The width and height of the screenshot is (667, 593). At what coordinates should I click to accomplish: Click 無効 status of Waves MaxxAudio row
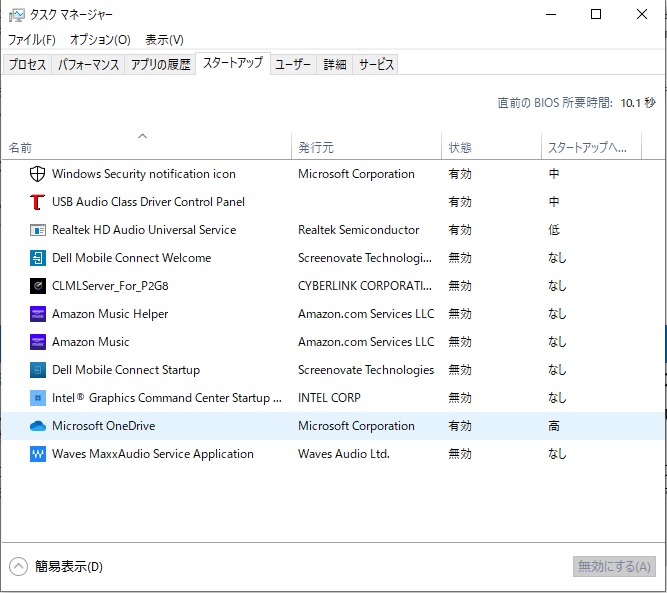pyautogui.click(x=460, y=454)
